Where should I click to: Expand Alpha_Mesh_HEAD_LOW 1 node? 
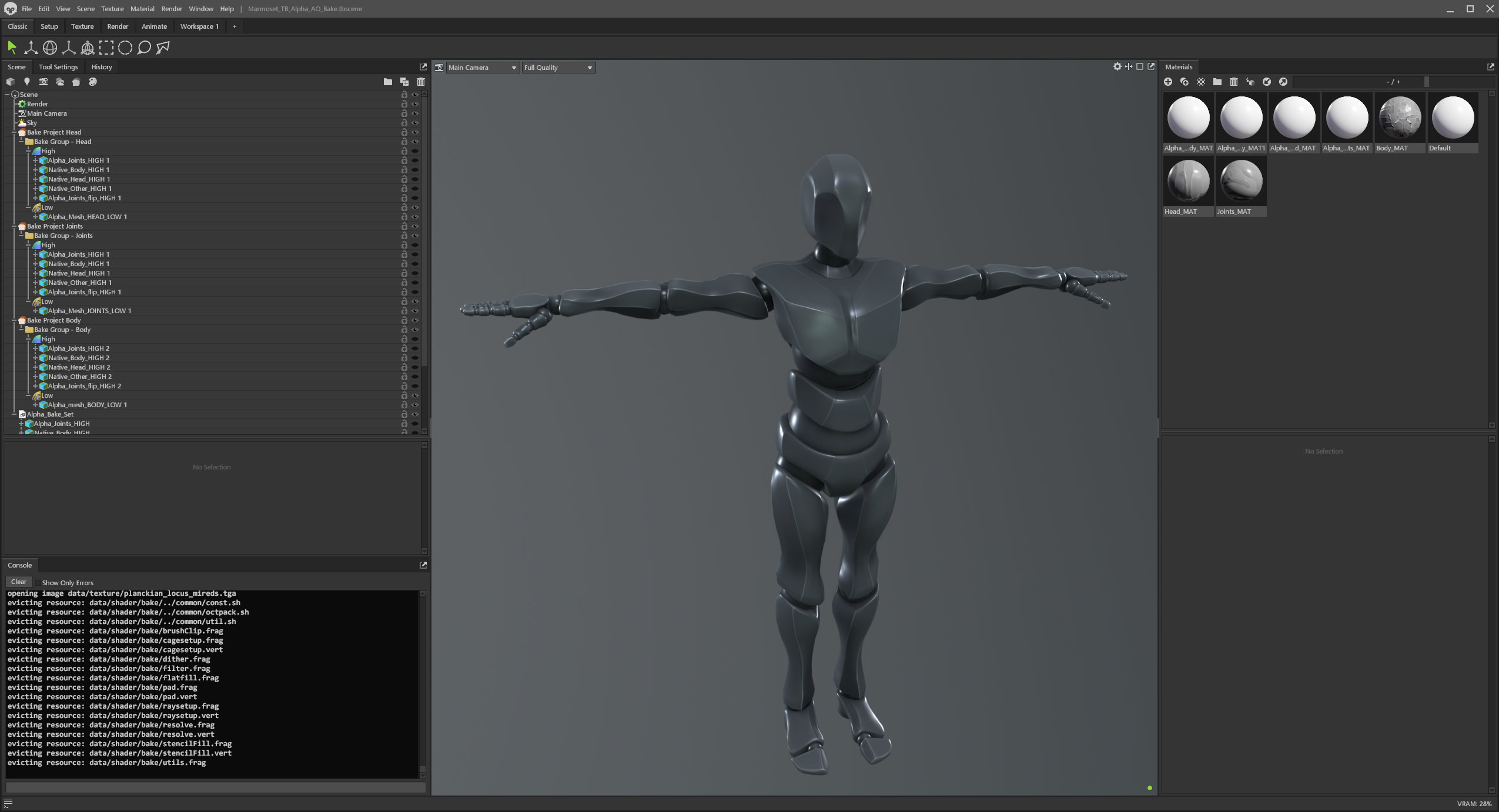pyautogui.click(x=35, y=217)
